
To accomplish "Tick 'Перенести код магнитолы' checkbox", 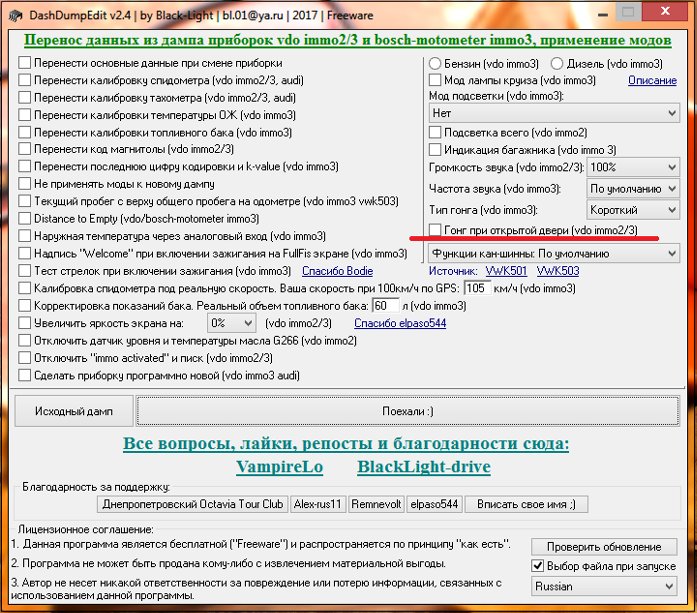I will (24, 149).
